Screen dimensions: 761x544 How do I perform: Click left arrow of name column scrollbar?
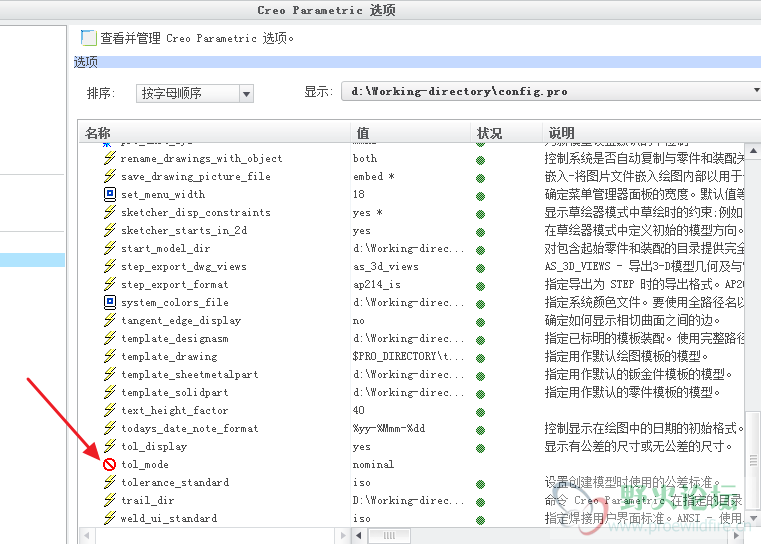87,536
